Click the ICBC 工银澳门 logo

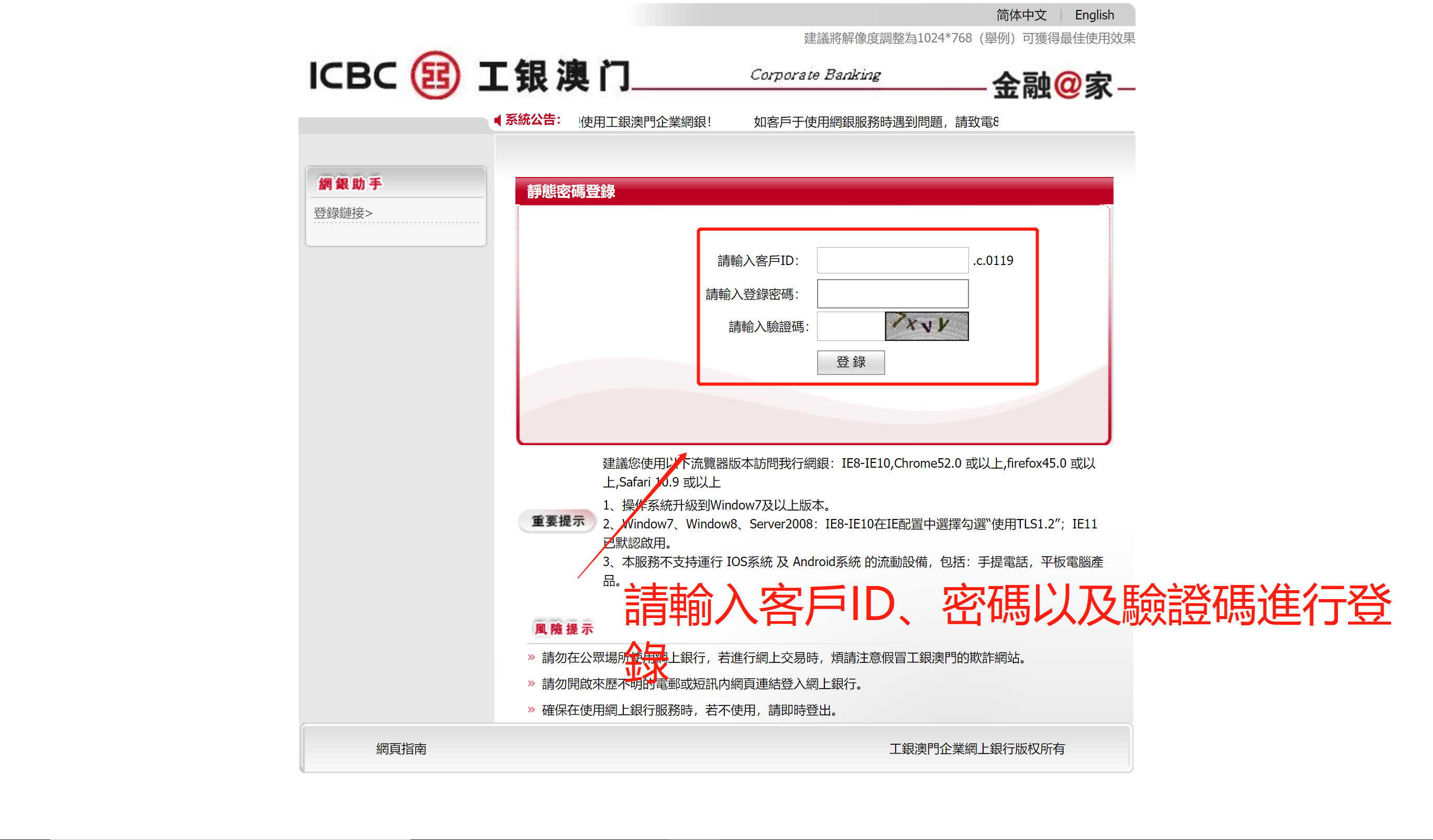pyautogui.click(x=470, y=75)
